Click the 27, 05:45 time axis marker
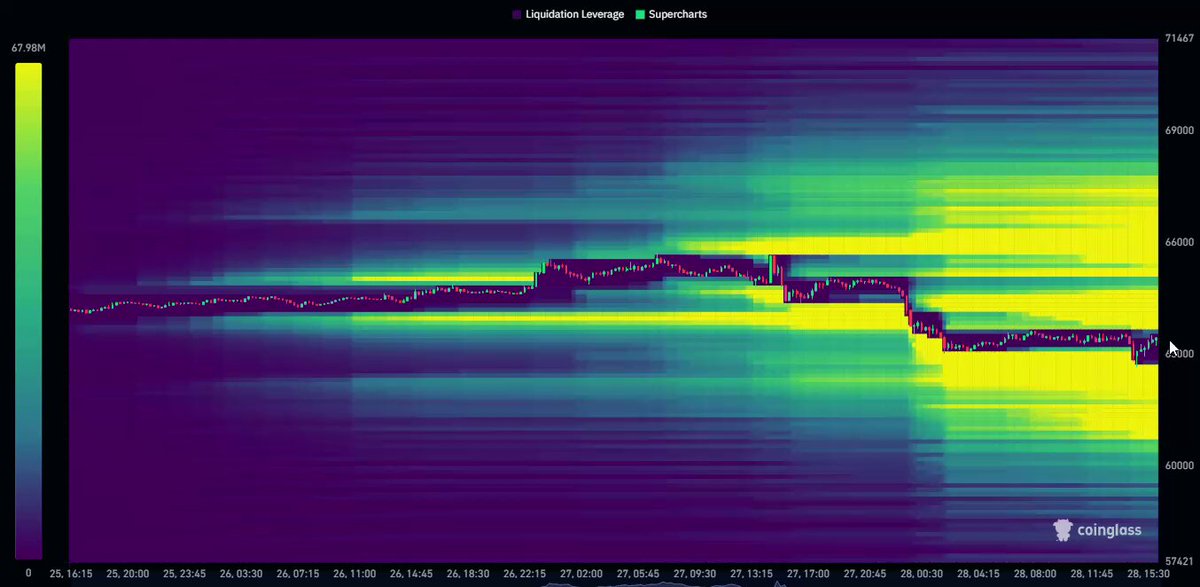The image size is (1200, 587). [x=638, y=574]
